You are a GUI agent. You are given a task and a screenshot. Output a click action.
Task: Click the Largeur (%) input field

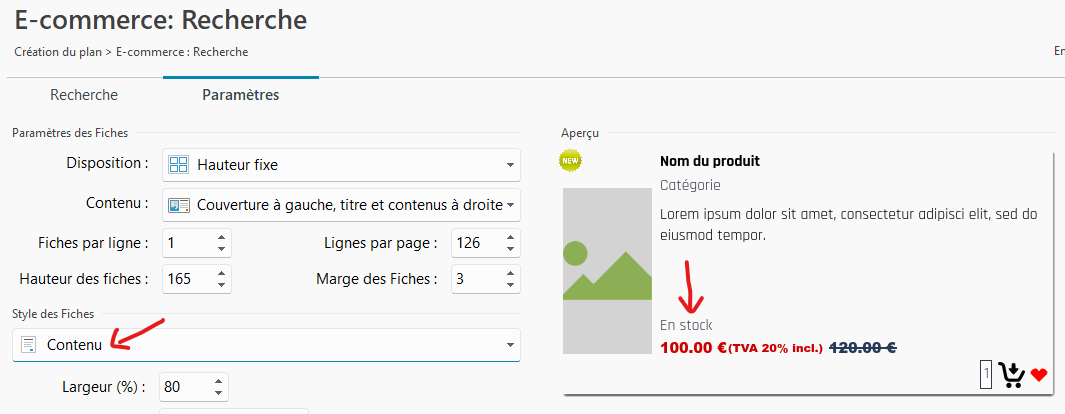tap(187, 386)
